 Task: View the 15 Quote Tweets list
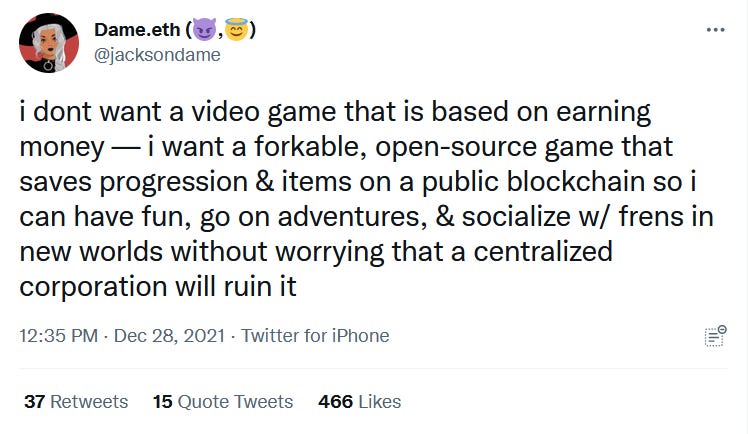[222, 402]
